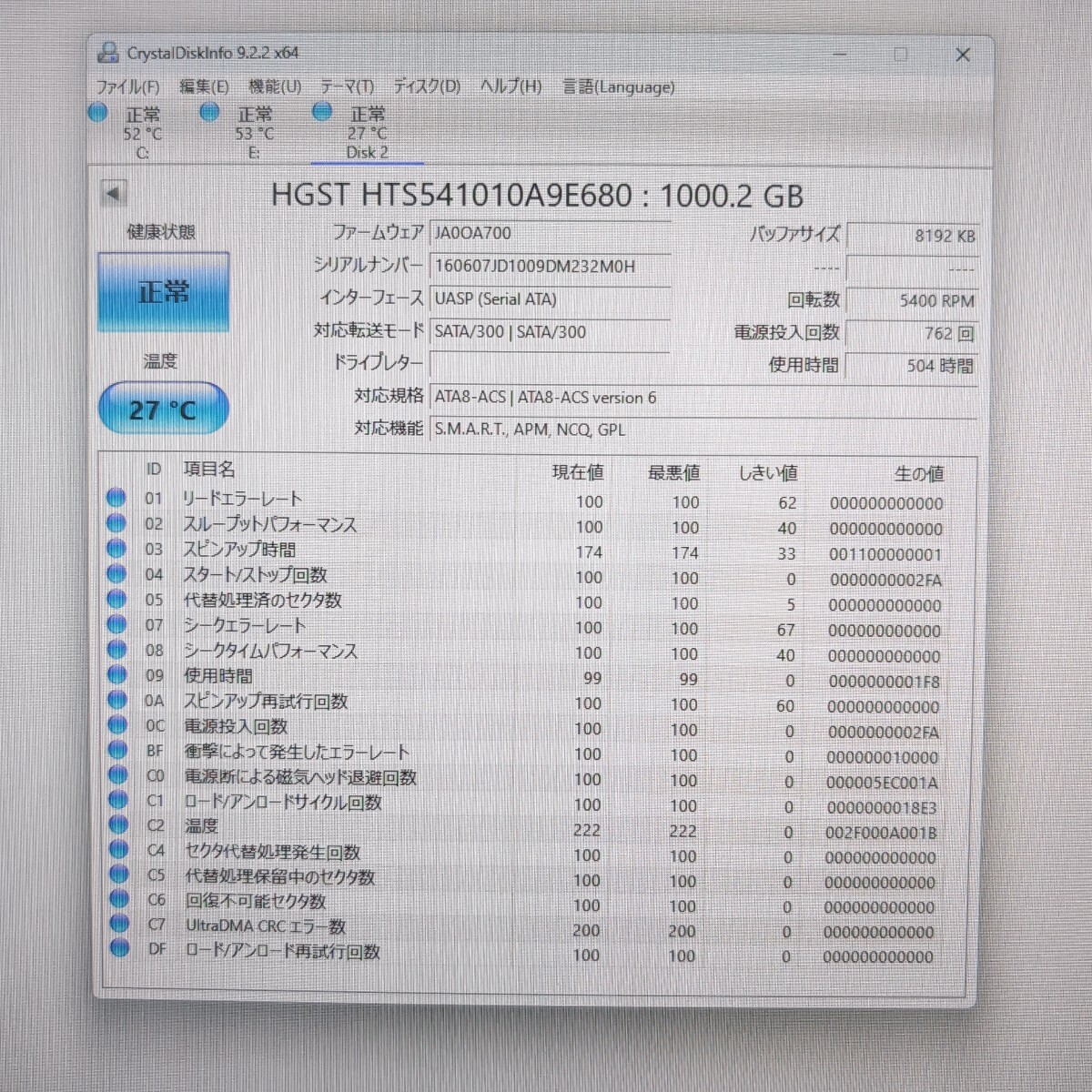Maximize the CrystalDiskInfo window
1092x1092 pixels.
click(x=900, y=55)
